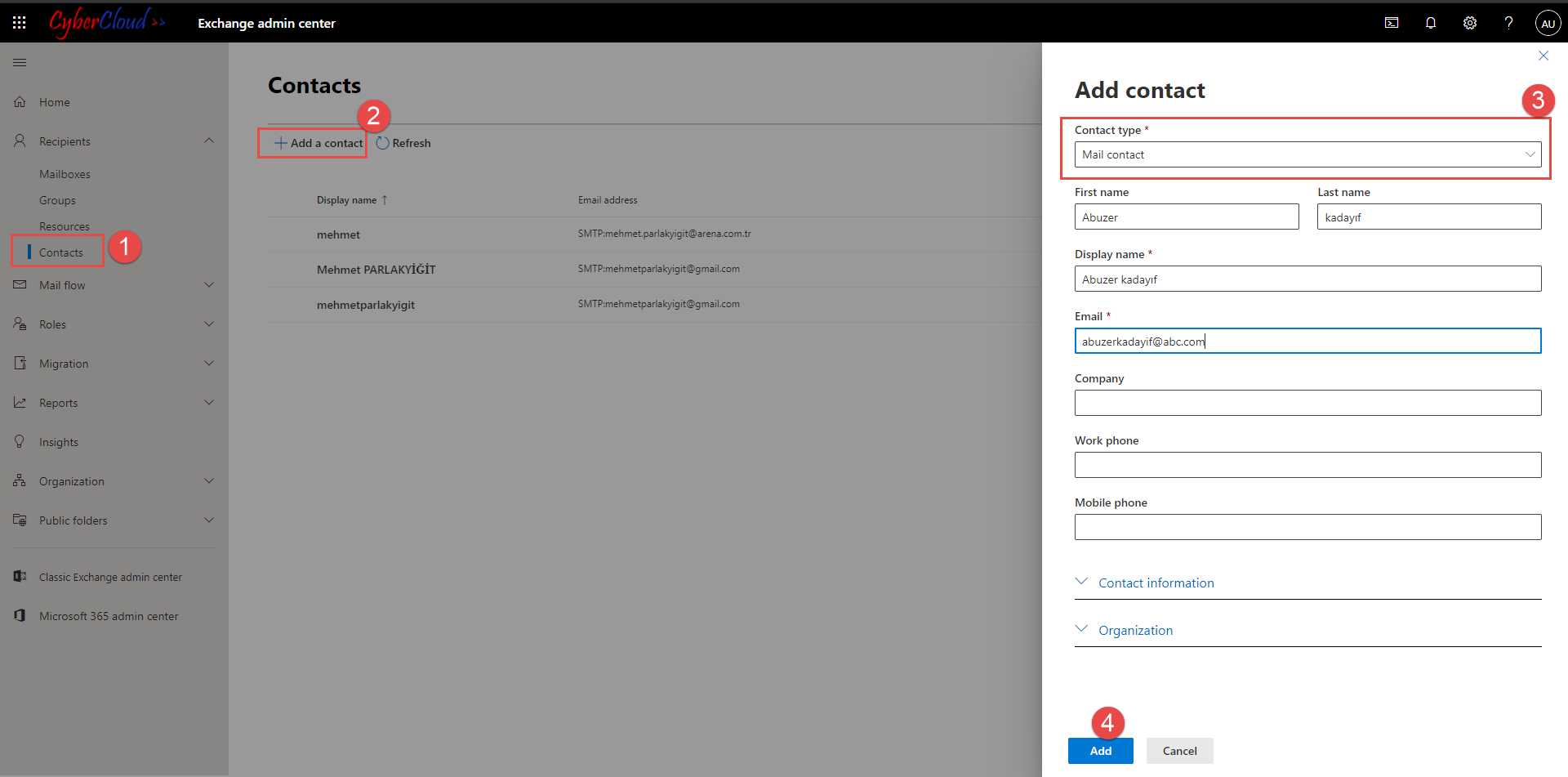
Task: Collapse the navigation hamburger menu
Action: coord(20,63)
